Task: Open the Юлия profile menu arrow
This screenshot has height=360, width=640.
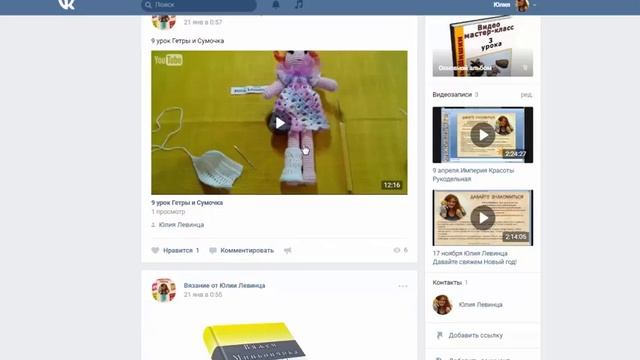Action: click(x=534, y=5)
